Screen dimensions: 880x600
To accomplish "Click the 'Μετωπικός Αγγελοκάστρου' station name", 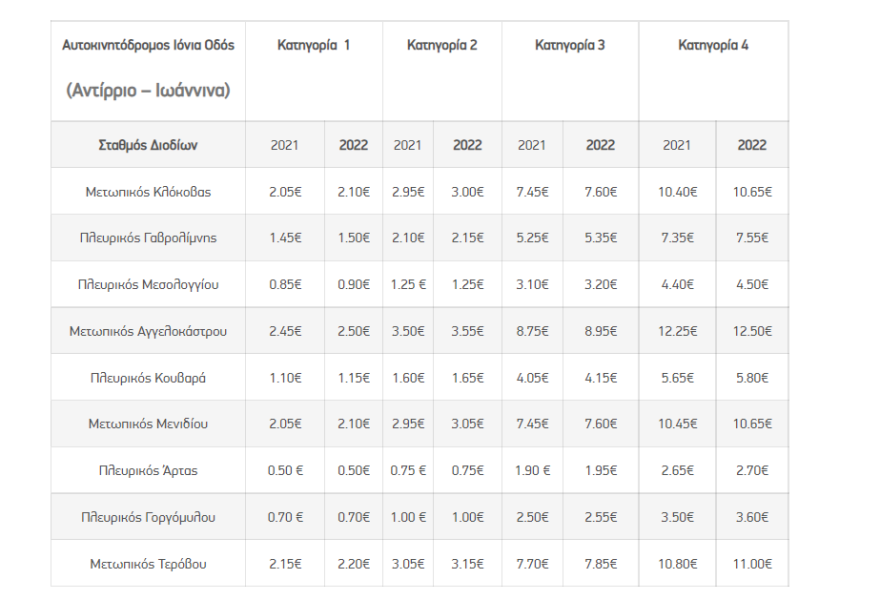I will [148, 331].
